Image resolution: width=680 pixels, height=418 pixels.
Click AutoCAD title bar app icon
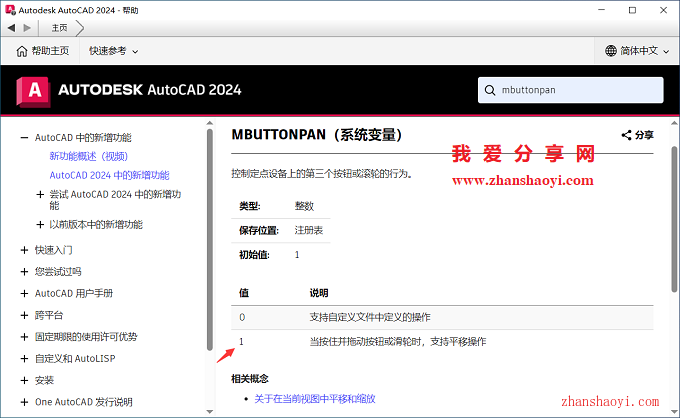pos(10,10)
